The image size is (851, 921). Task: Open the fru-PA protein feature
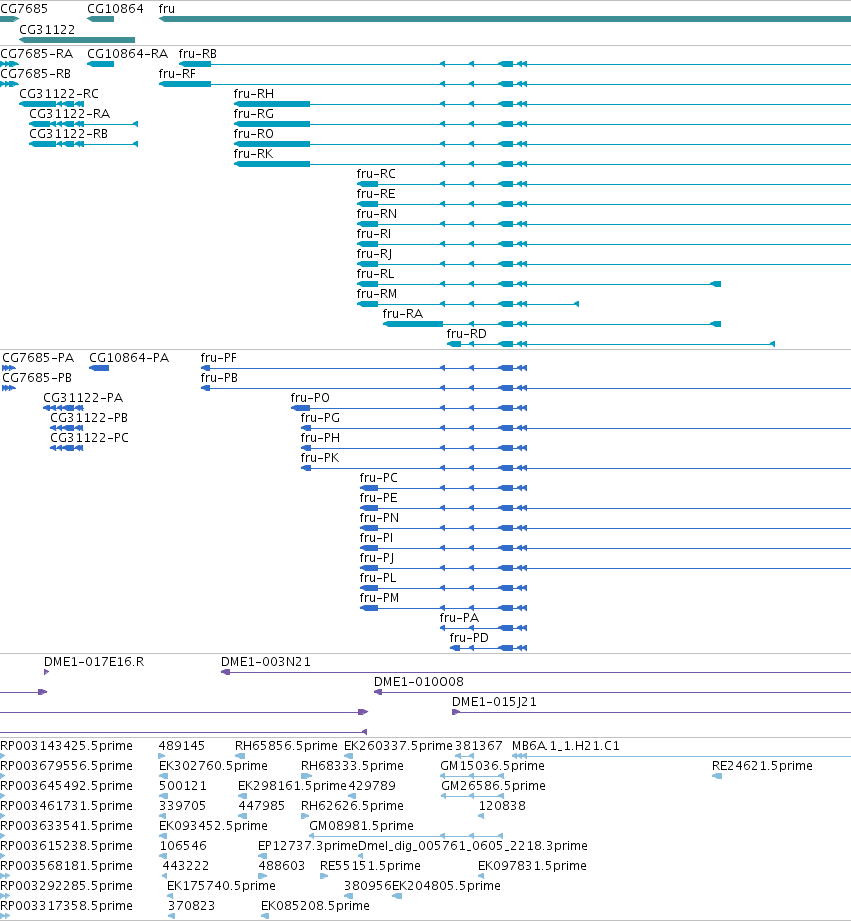(x=459, y=617)
